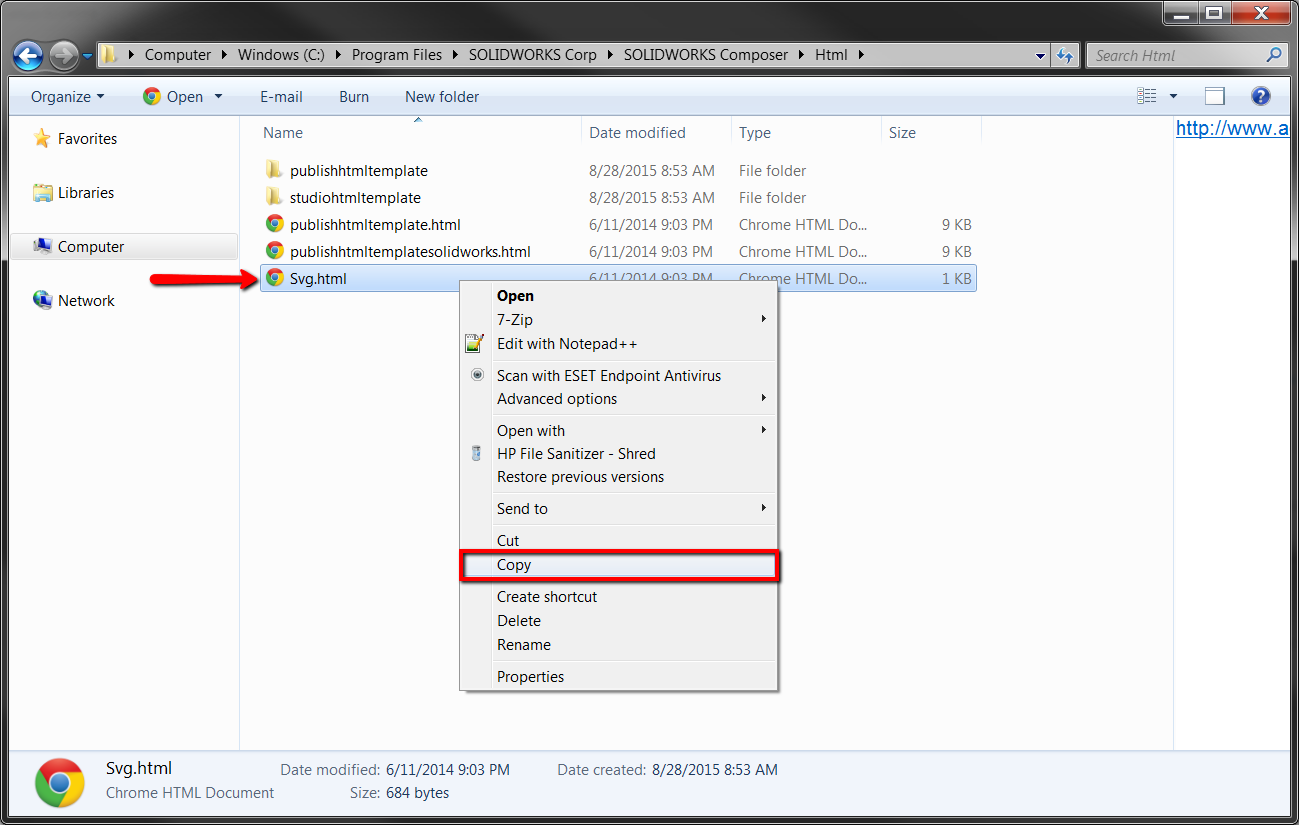Click the Open toolbar button
The height and width of the screenshot is (825, 1299).
[x=174, y=97]
